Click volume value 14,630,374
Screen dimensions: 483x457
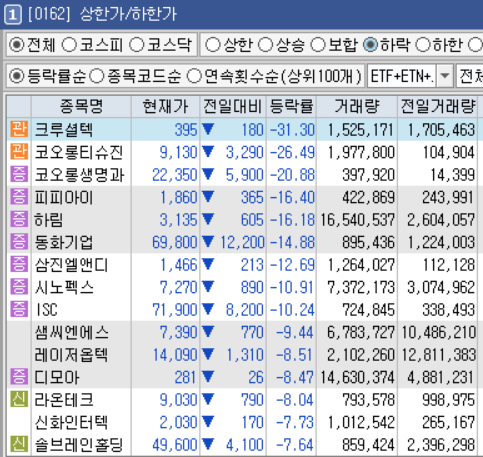click(357, 378)
